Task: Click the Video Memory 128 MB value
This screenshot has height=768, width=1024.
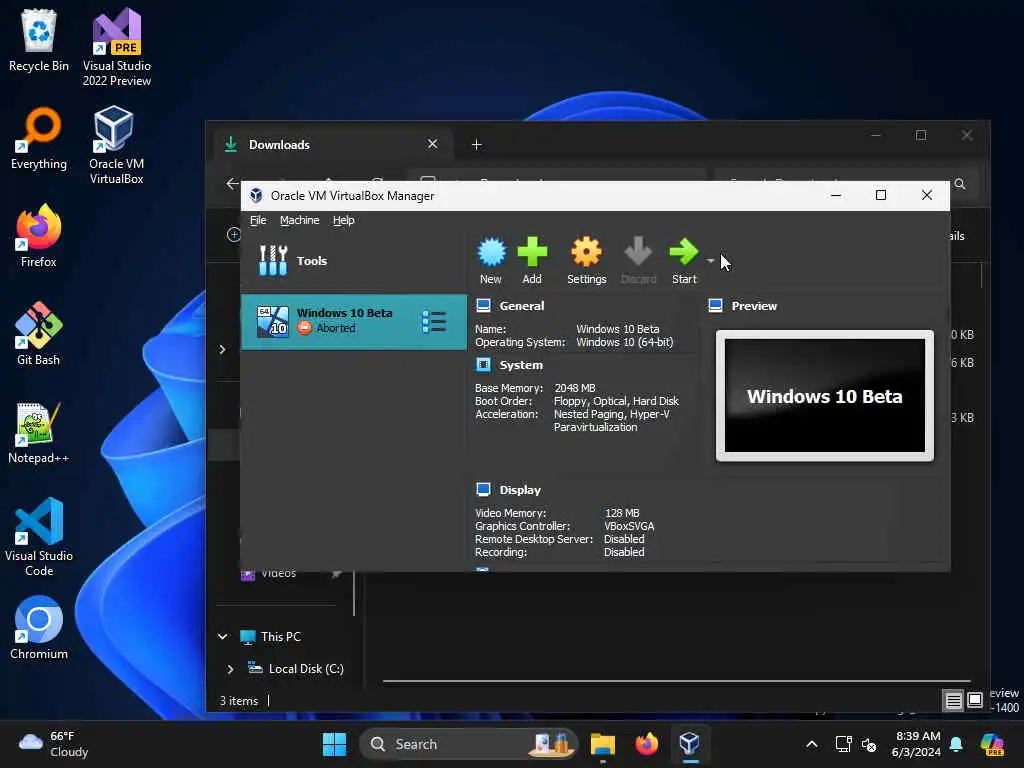Action: pos(622,513)
